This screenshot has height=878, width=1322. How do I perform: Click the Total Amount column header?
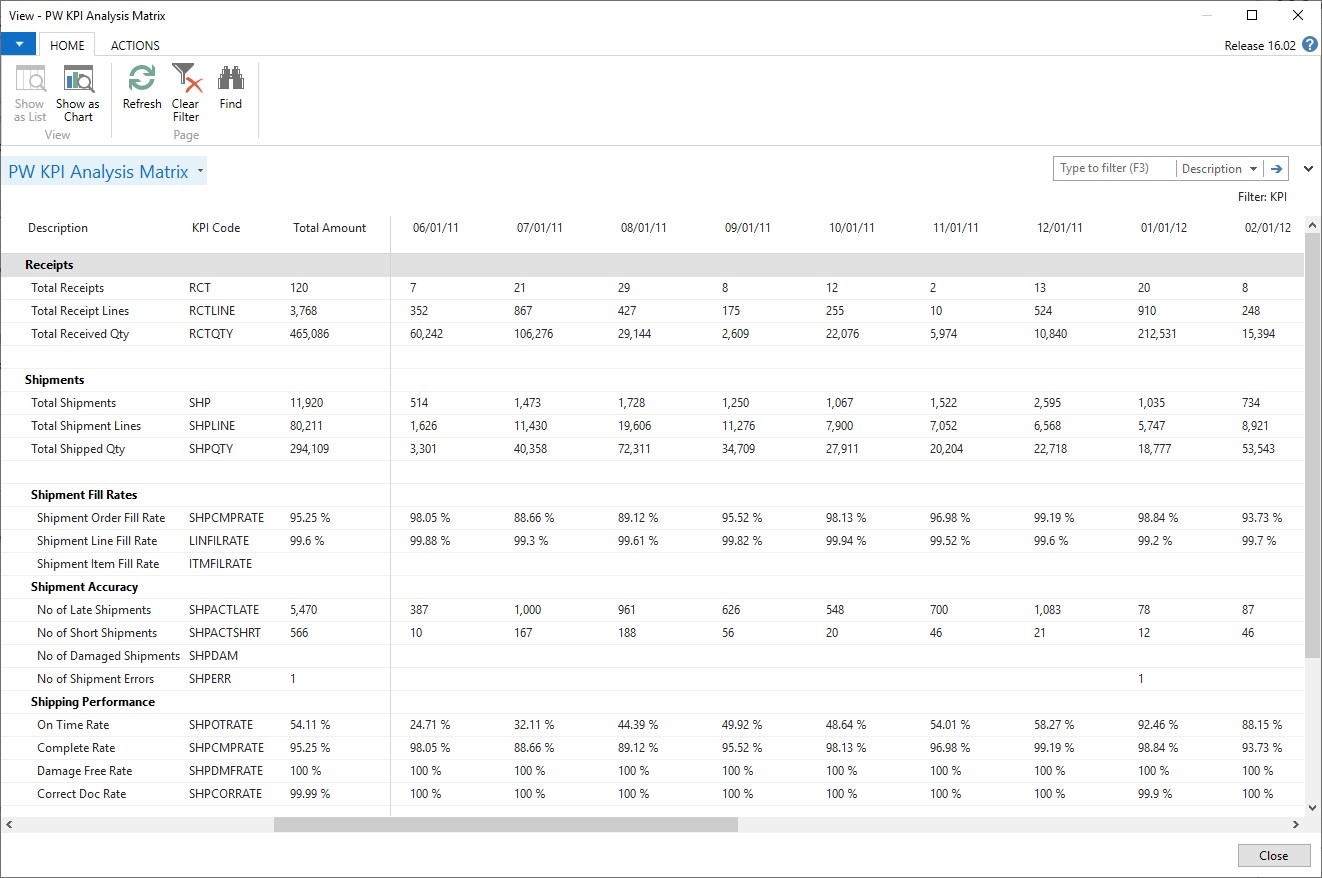[x=330, y=228]
